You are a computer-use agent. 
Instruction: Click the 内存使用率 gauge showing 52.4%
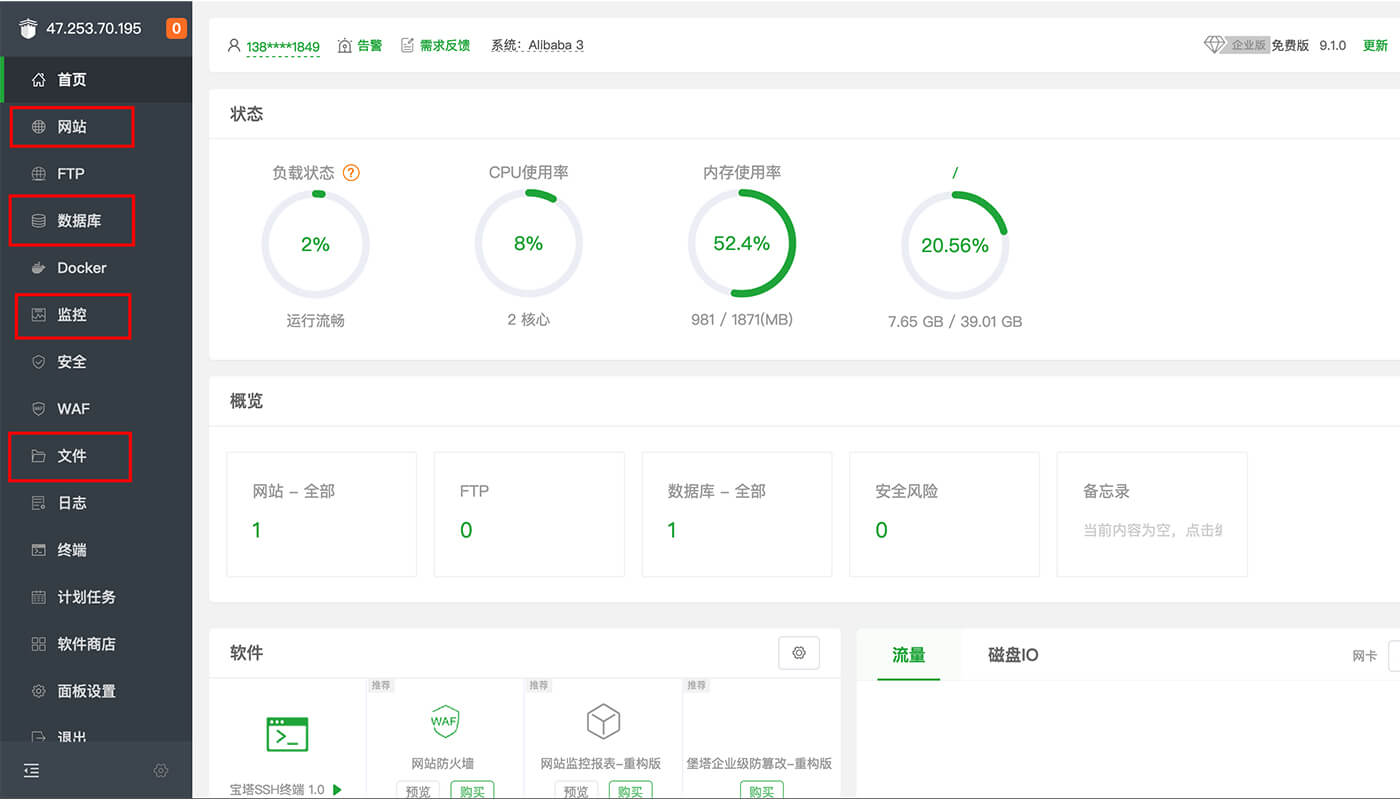coord(741,244)
